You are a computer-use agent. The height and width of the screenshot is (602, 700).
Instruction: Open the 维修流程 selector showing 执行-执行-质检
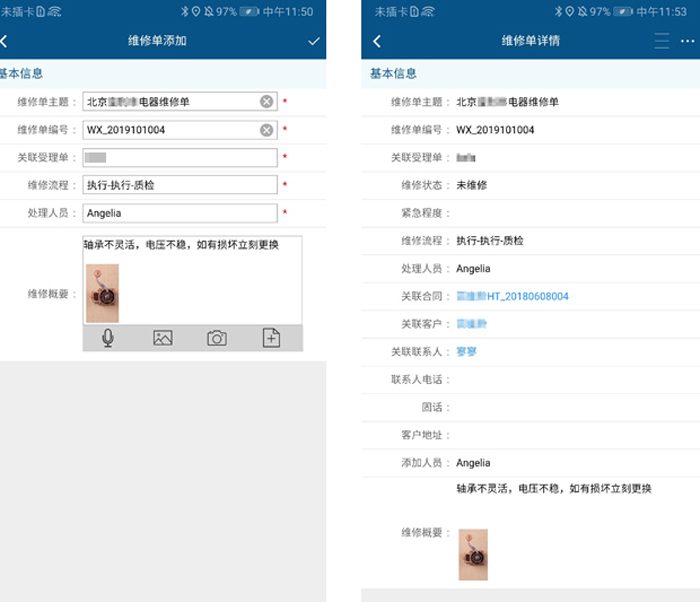pyautogui.click(x=180, y=185)
